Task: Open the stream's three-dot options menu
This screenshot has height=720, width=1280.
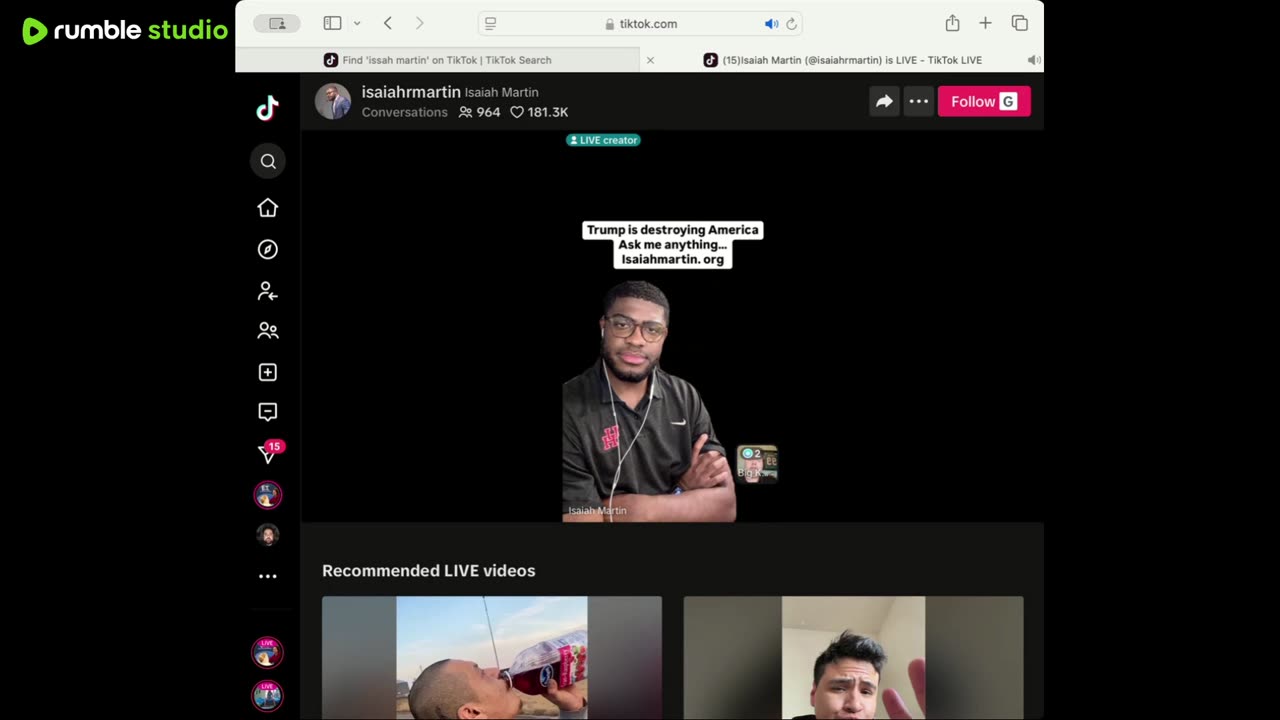Action: (919, 101)
